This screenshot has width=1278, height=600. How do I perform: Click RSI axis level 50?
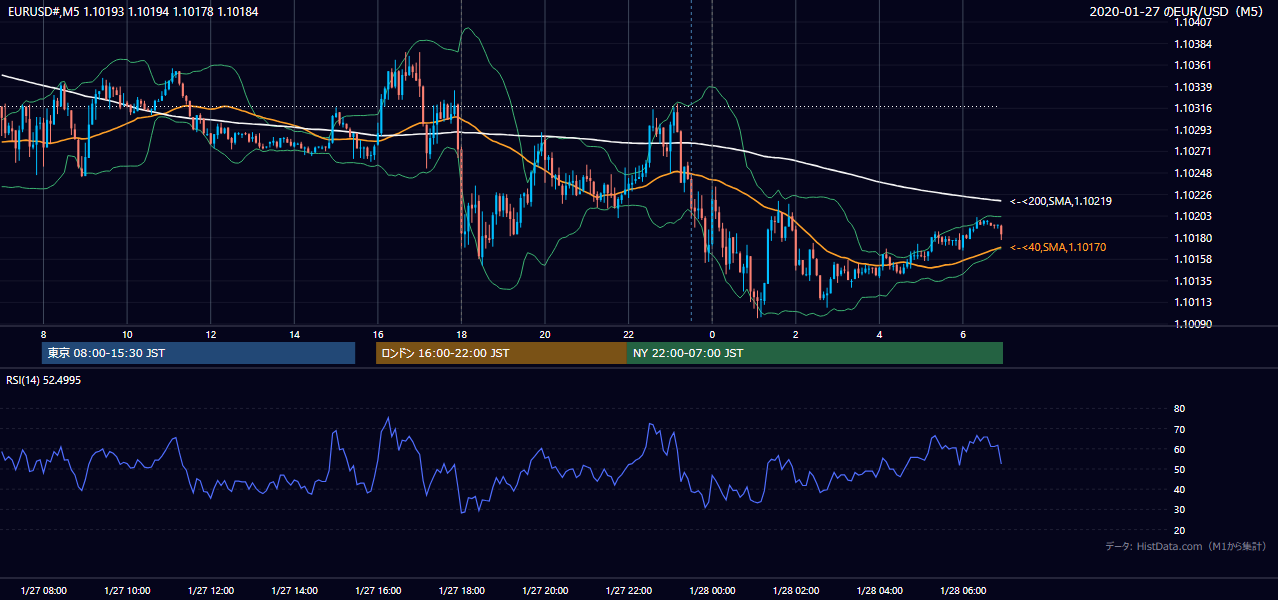click(x=1179, y=469)
